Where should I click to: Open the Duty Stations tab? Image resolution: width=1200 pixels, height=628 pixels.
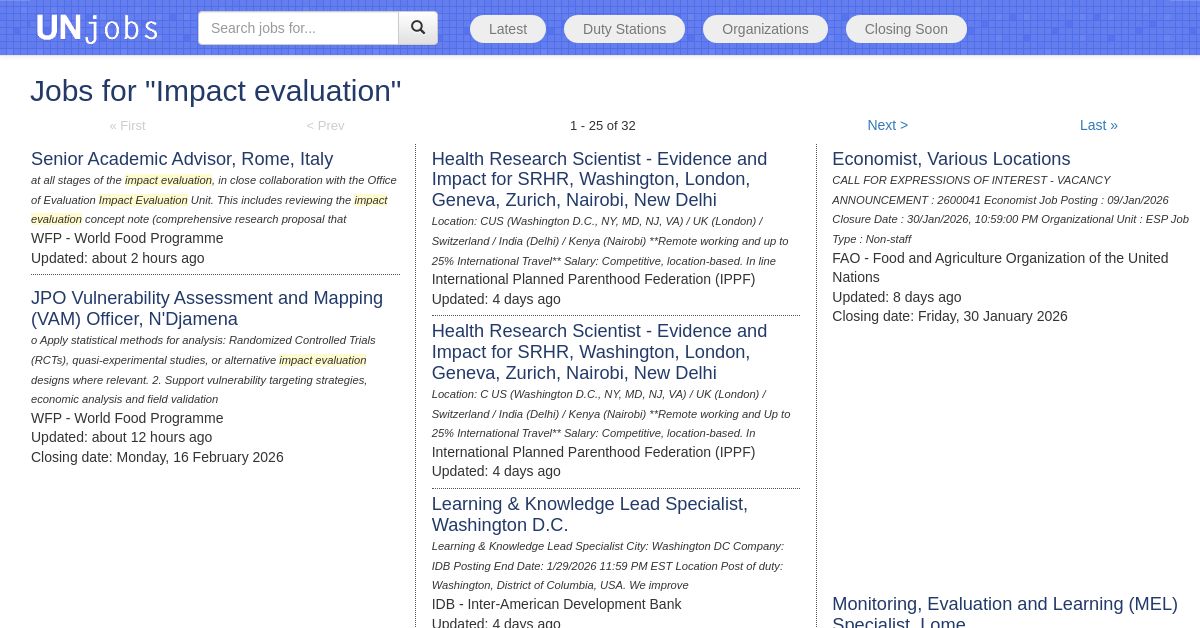(x=624, y=29)
